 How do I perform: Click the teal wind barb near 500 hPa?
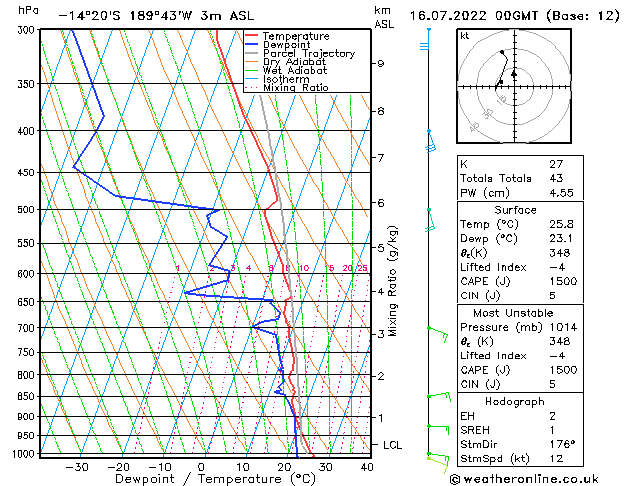pos(430,220)
